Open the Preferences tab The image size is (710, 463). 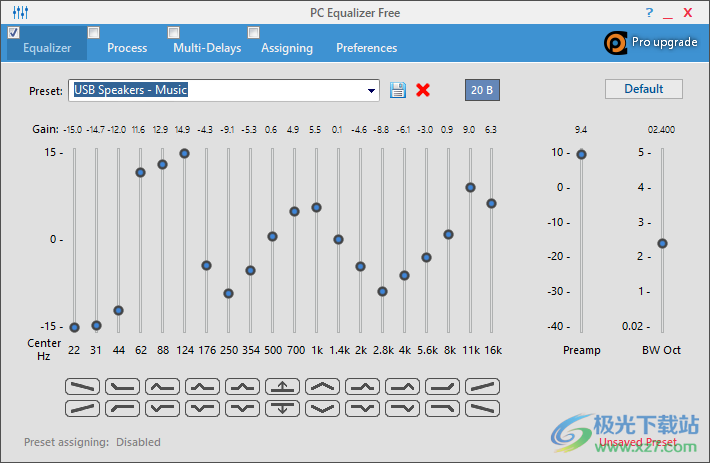367,48
